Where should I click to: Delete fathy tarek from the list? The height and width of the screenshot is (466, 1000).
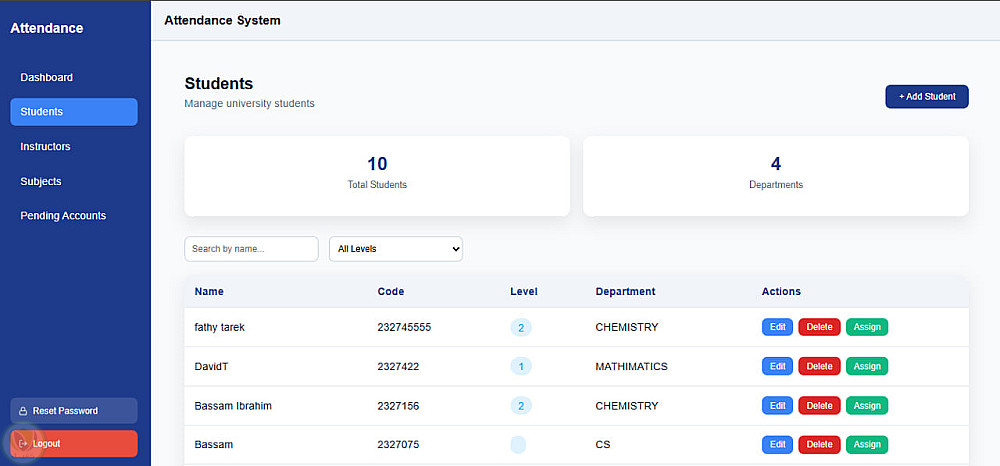819,327
